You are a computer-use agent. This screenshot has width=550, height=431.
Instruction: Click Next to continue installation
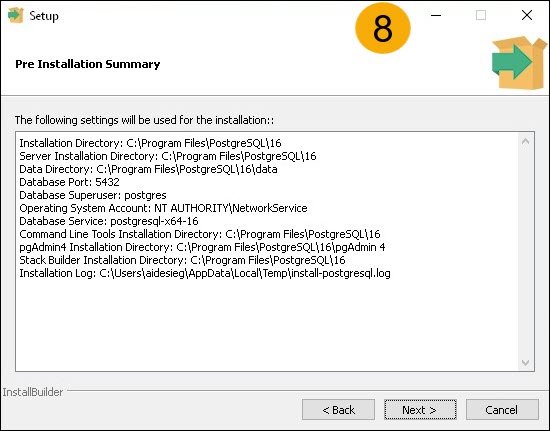420,410
